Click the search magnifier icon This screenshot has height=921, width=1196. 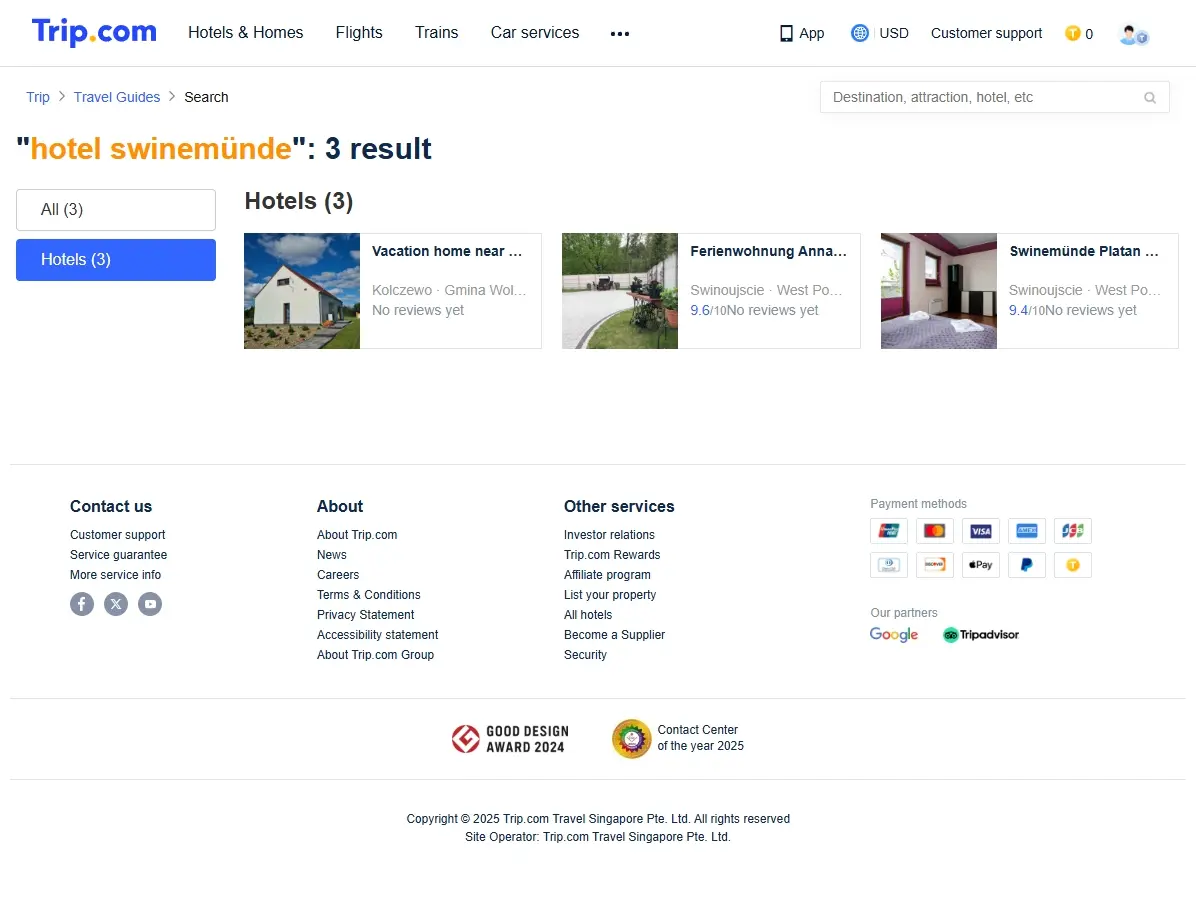[1149, 98]
